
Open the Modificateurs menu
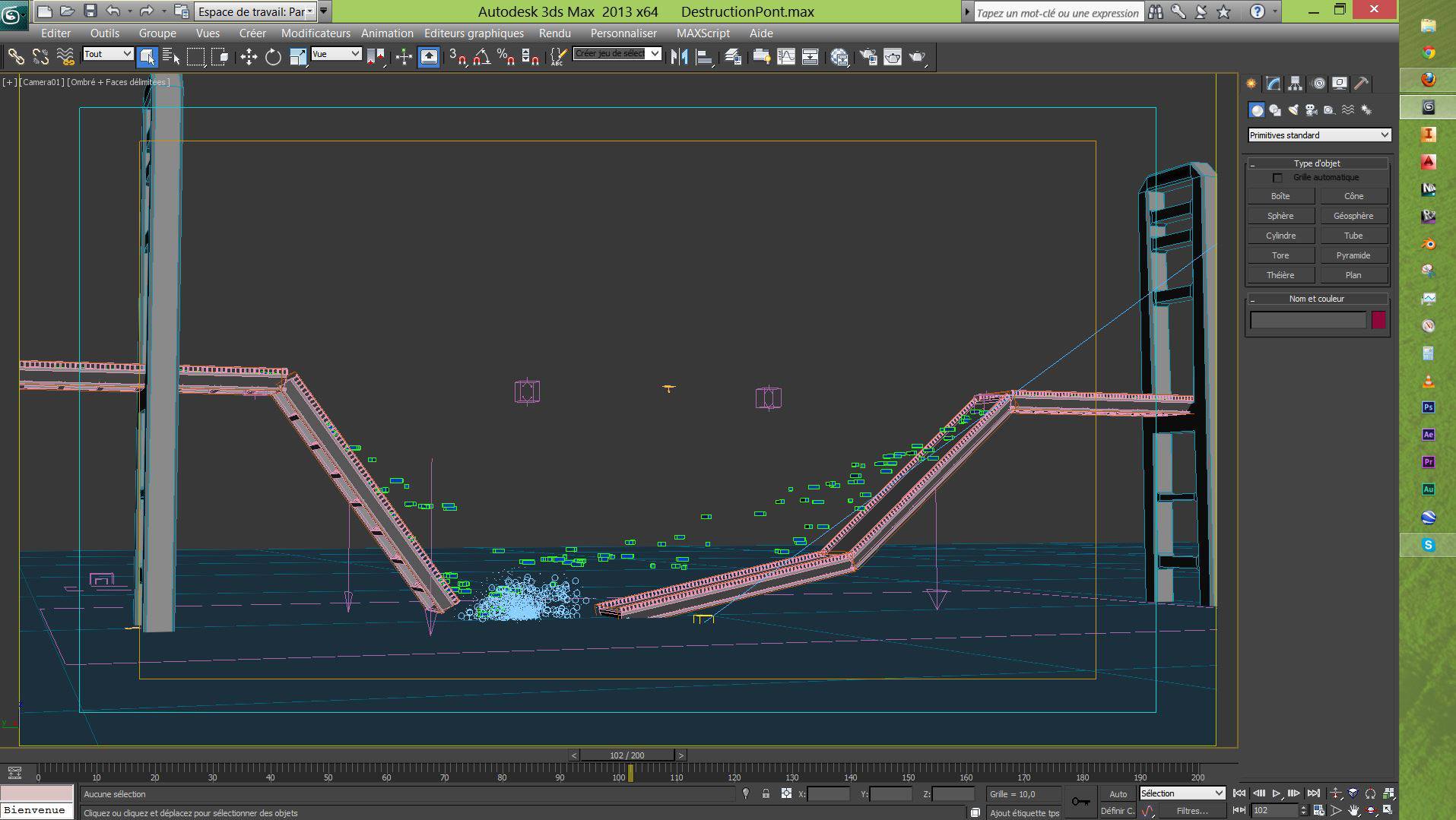(316, 33)
